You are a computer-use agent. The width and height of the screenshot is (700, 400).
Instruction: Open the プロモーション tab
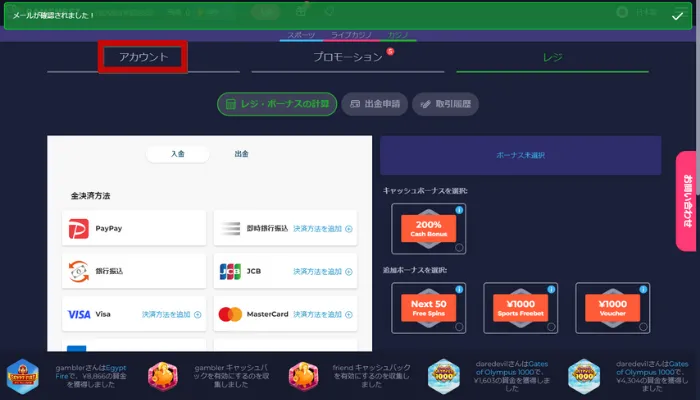pyautogui.click(x=348, y=57)
